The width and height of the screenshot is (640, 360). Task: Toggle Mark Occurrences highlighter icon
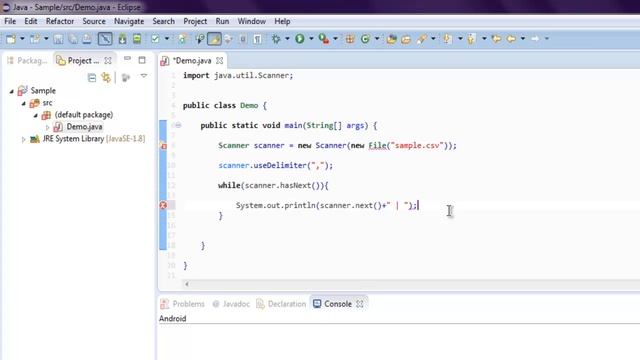point(214,39)
